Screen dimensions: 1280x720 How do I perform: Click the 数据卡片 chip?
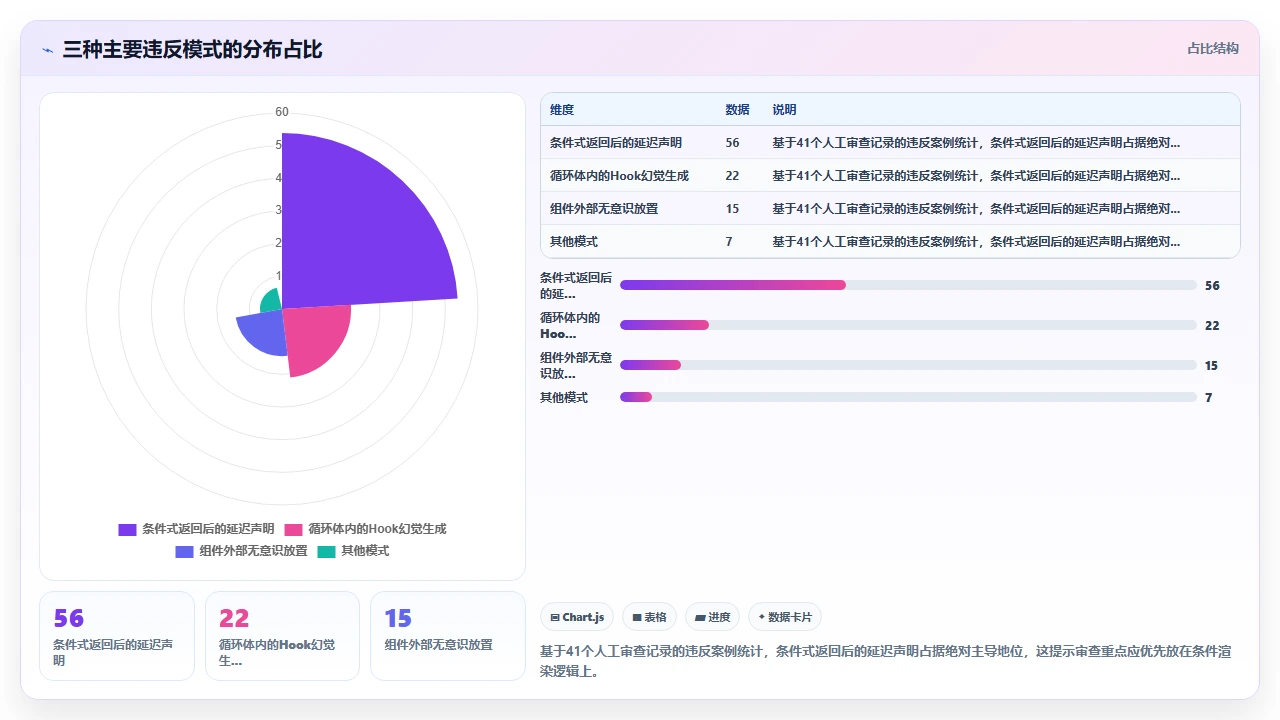785,617
